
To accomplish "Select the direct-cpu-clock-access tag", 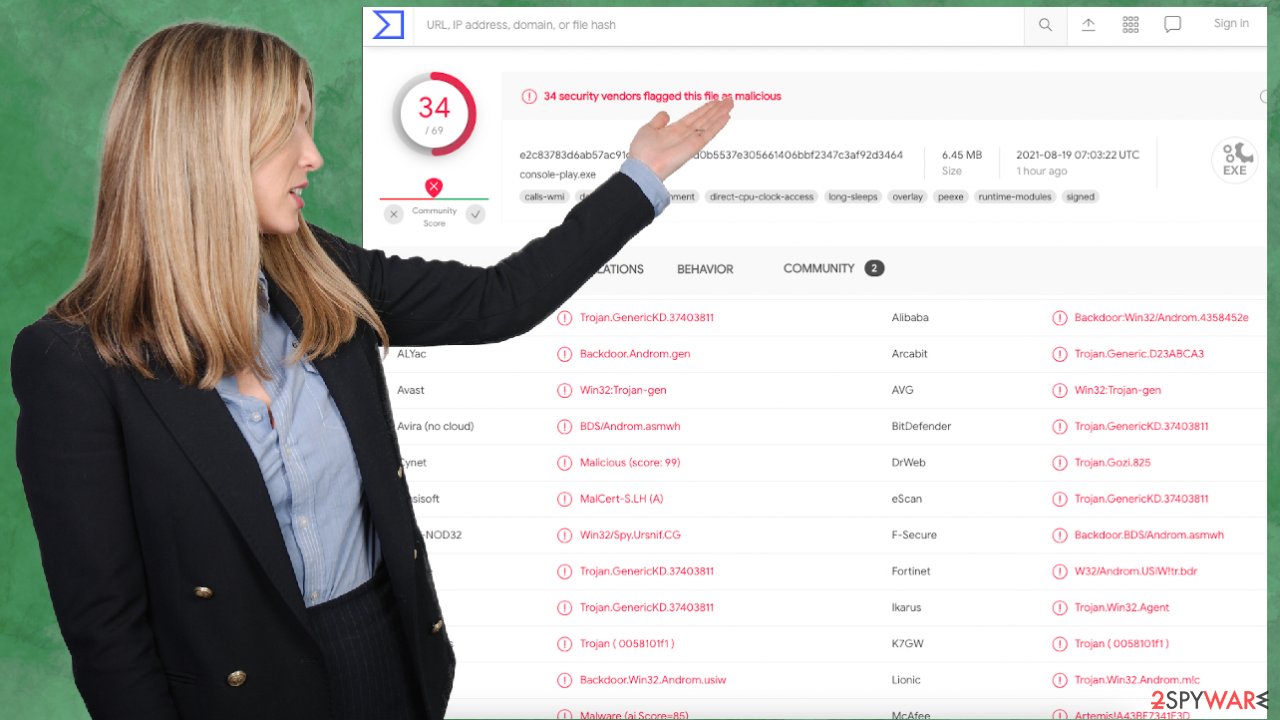I will tap(761, 197).
